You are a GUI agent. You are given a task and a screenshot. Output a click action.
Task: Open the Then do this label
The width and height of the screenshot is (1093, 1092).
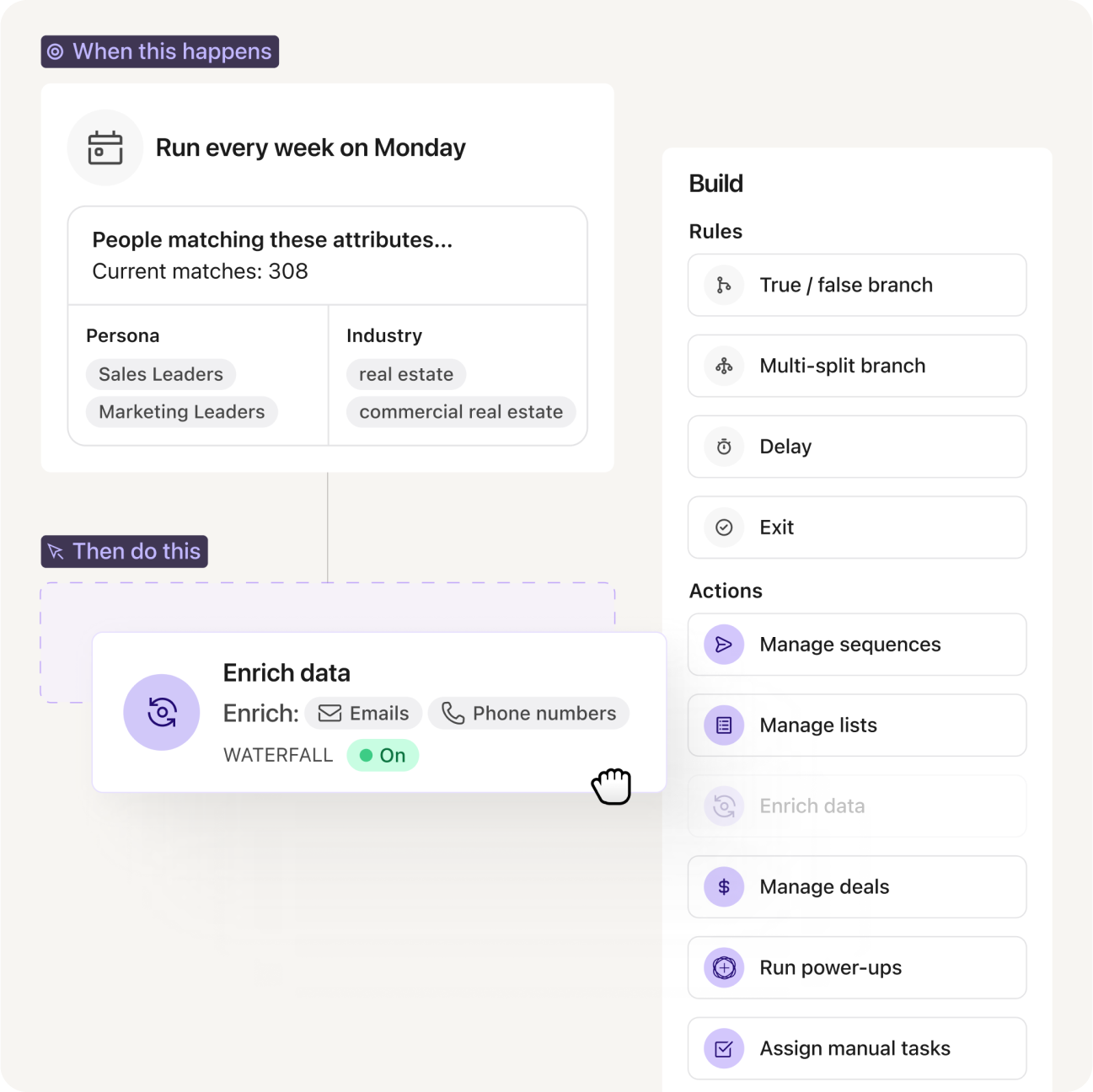pyautogui.click(x=125, y=551)
